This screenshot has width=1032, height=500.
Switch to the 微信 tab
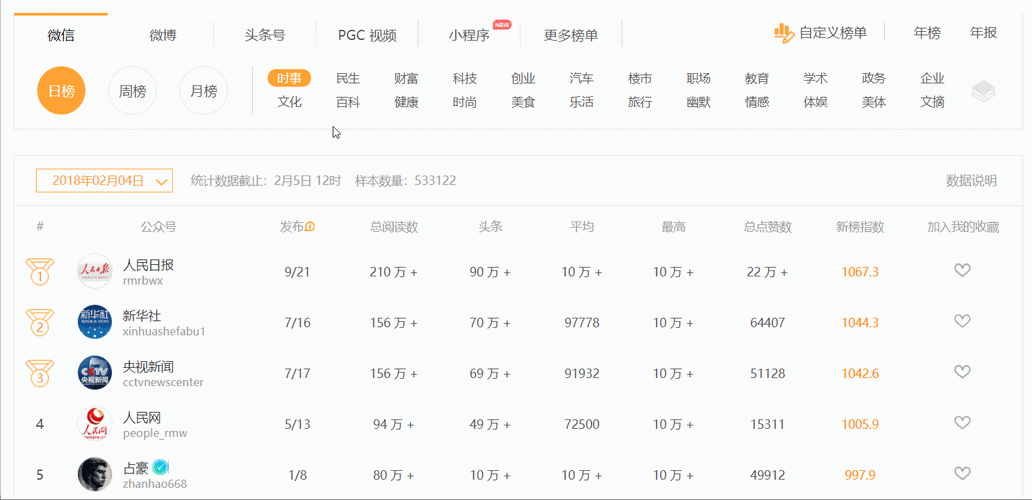(61, 35)
